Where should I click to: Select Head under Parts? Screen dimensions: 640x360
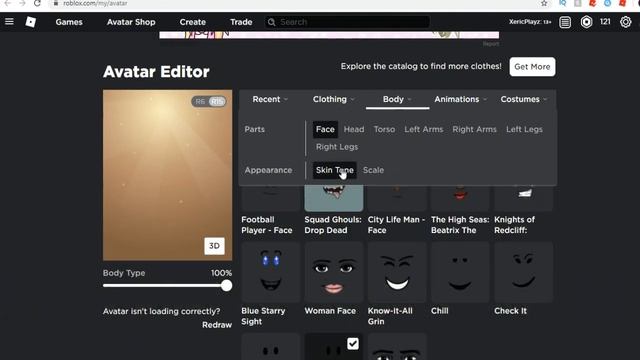(354, 129)
